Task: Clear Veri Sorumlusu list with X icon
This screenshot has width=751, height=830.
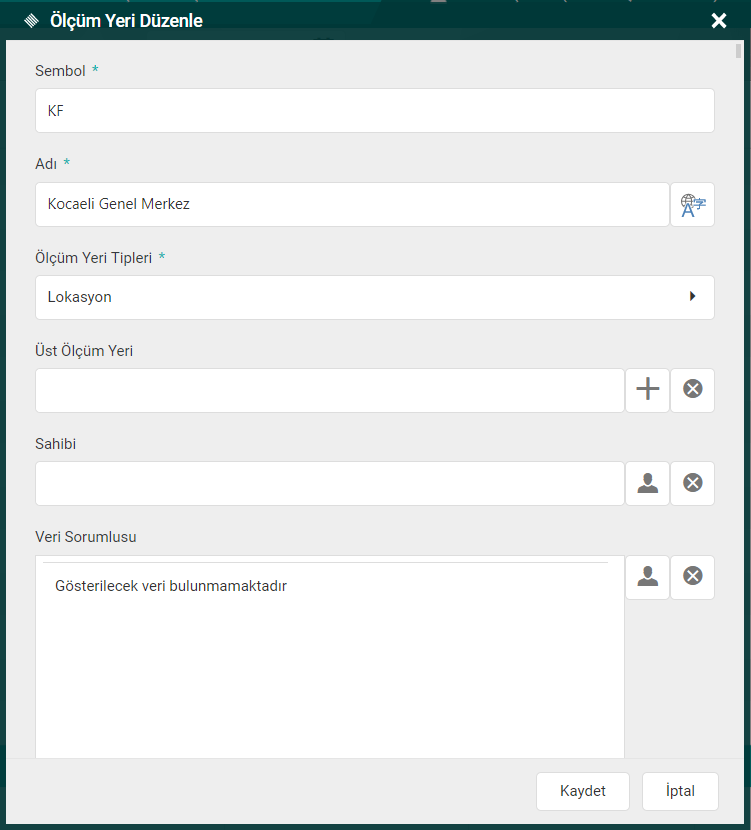Action: 692,577
